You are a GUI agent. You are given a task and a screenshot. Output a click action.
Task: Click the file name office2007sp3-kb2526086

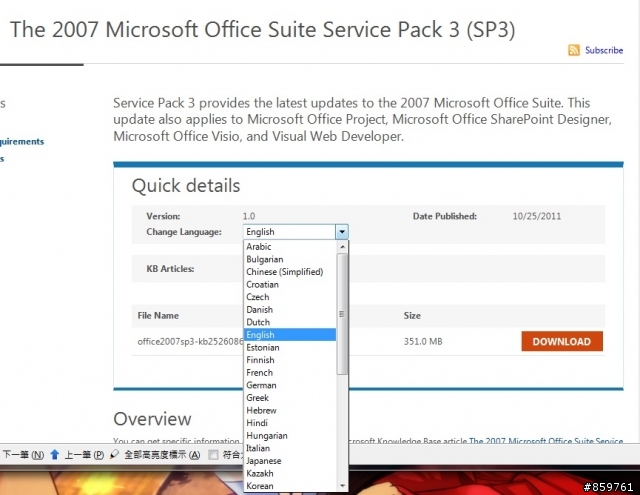pos(190,342)
